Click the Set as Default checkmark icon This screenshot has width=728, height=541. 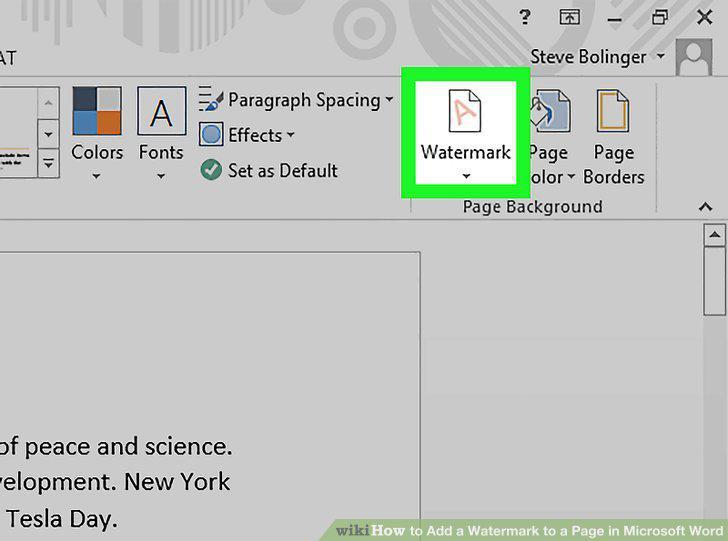[211, 170]
